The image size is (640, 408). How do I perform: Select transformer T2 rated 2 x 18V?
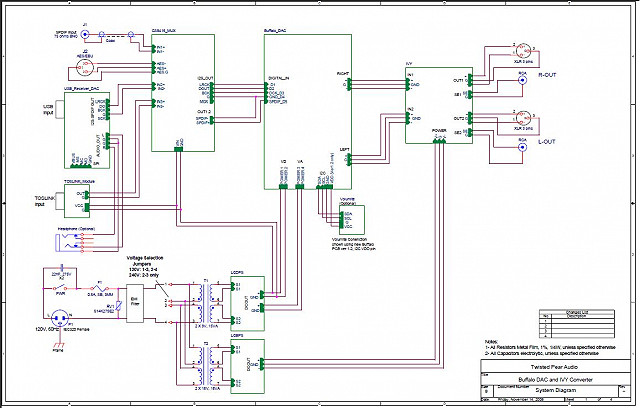(205, 365)
